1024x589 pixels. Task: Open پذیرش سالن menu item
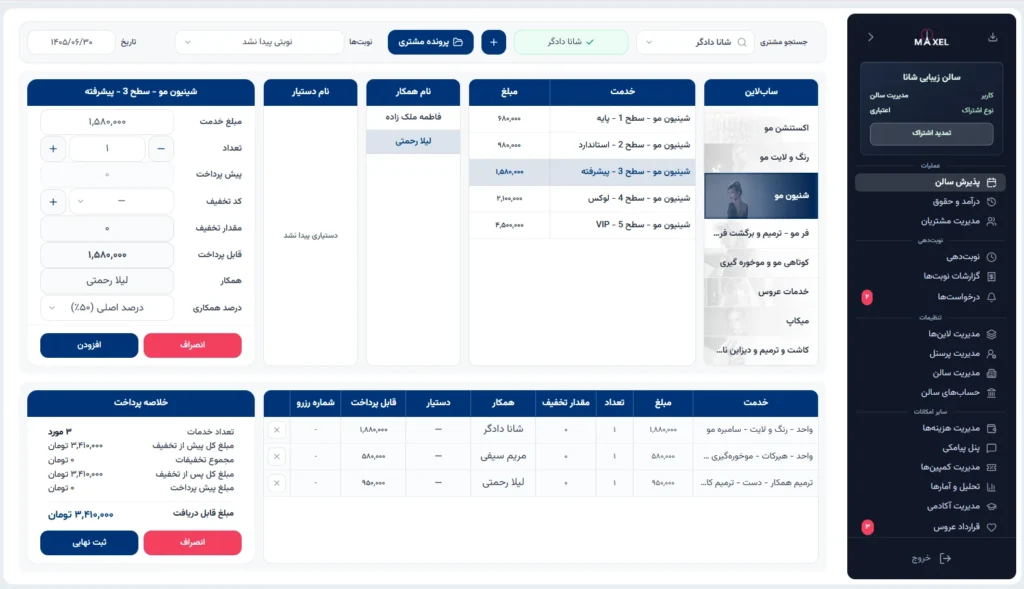(x=929, y=182)
